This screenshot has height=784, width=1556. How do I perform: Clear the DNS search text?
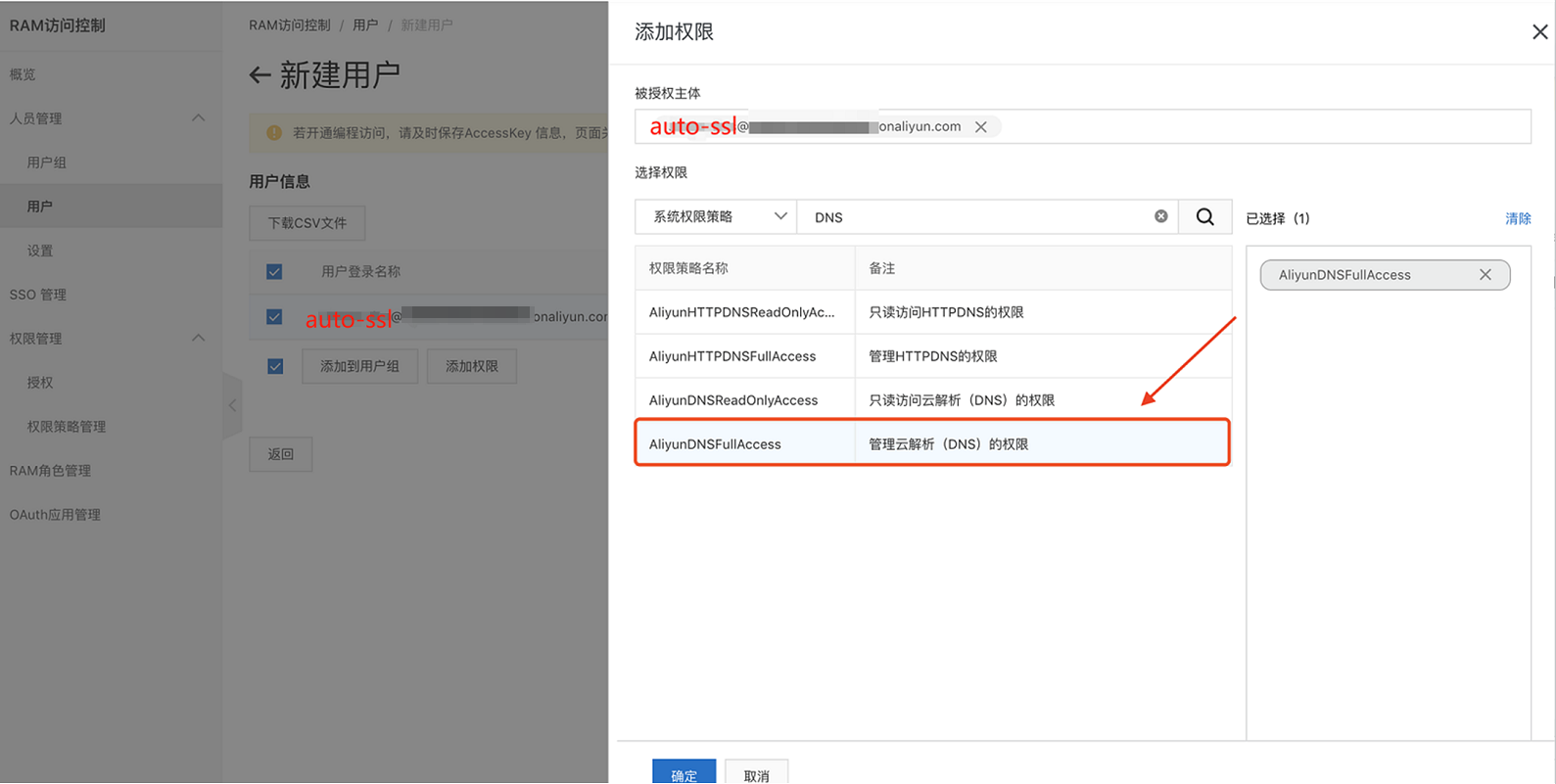coord(1160,216)
